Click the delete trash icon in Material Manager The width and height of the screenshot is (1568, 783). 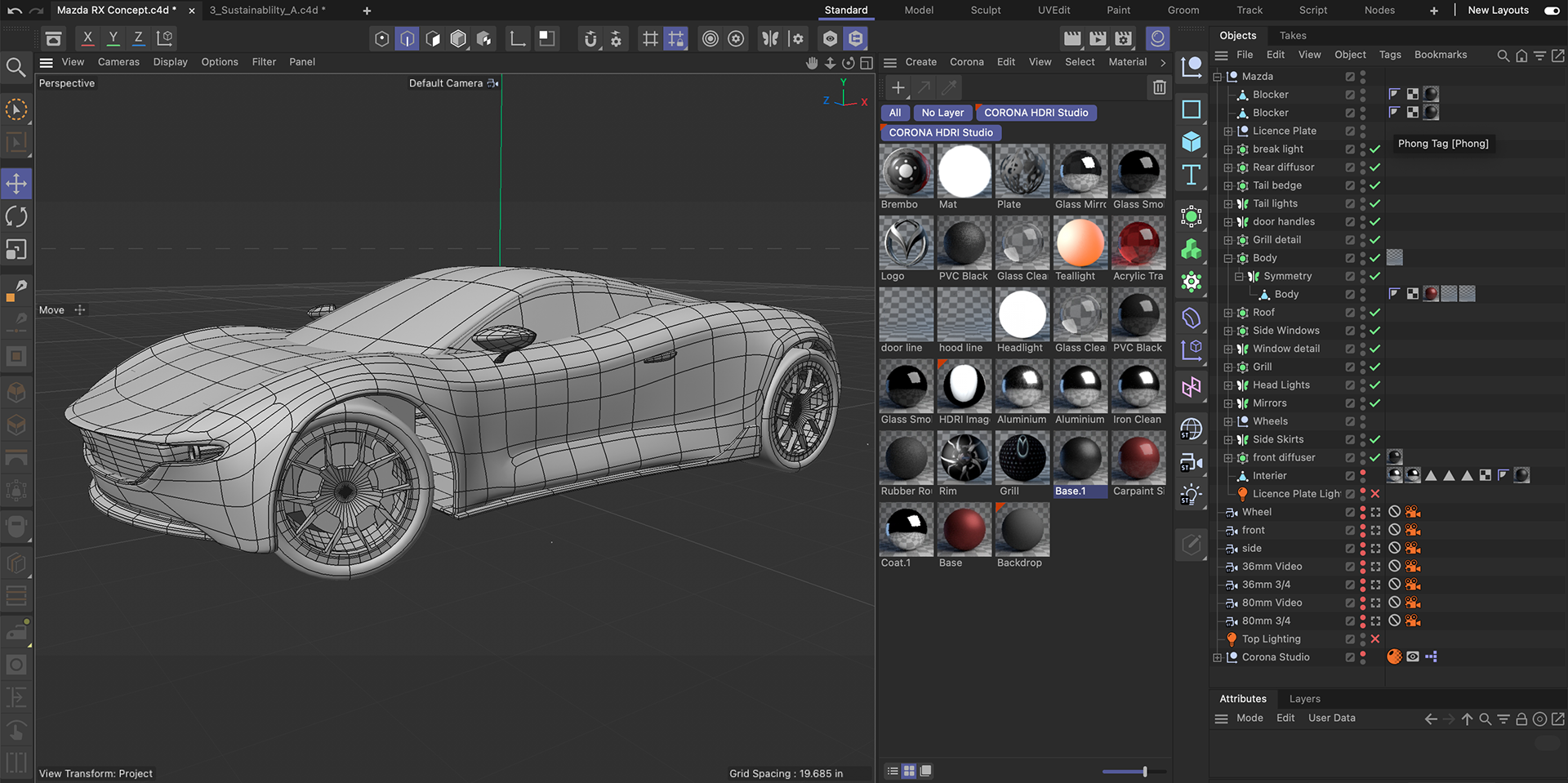pos(1159,87)
